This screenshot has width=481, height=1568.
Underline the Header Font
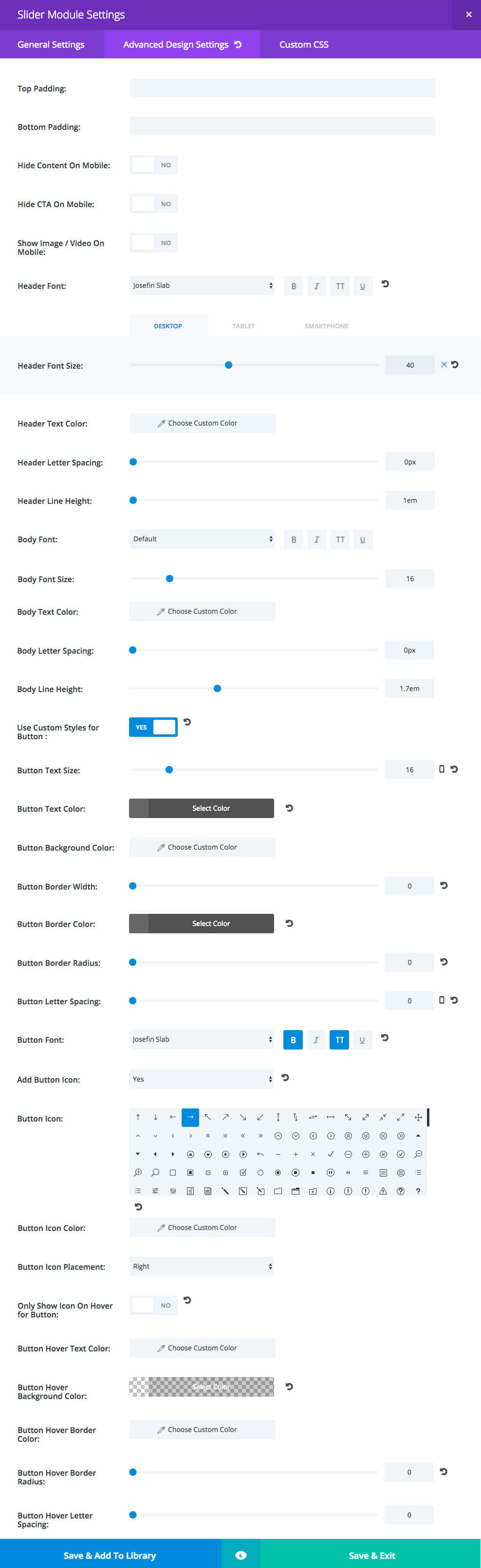(x=363, y=285)
